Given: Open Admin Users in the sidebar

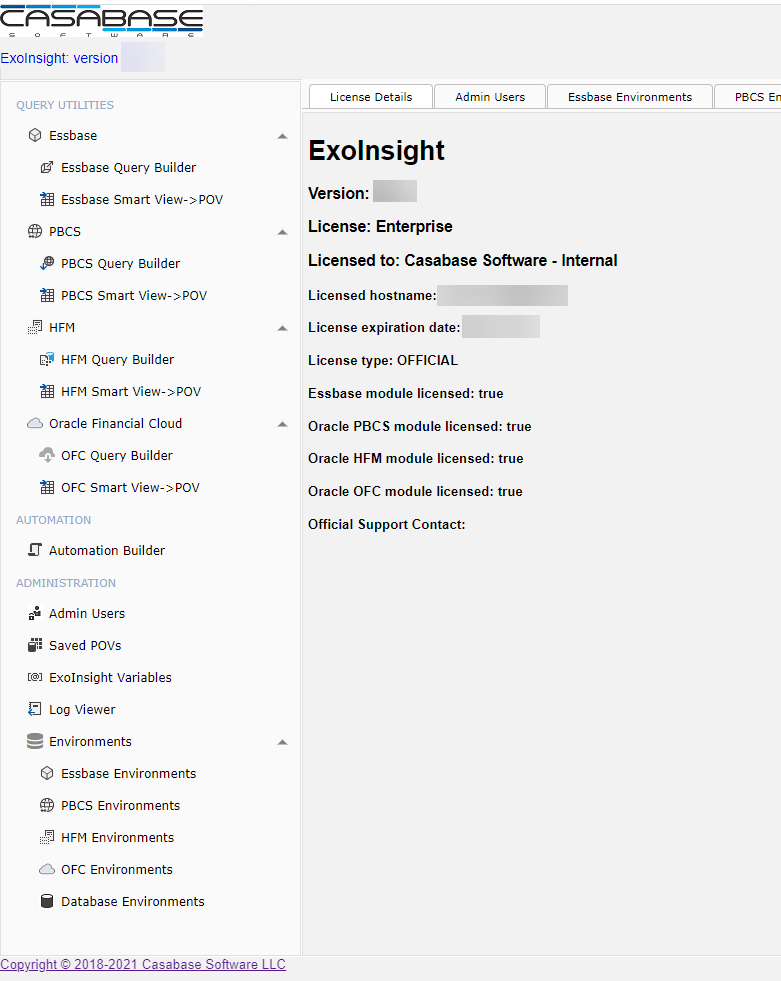Looking at the screenshot, I should pos(87,613).
